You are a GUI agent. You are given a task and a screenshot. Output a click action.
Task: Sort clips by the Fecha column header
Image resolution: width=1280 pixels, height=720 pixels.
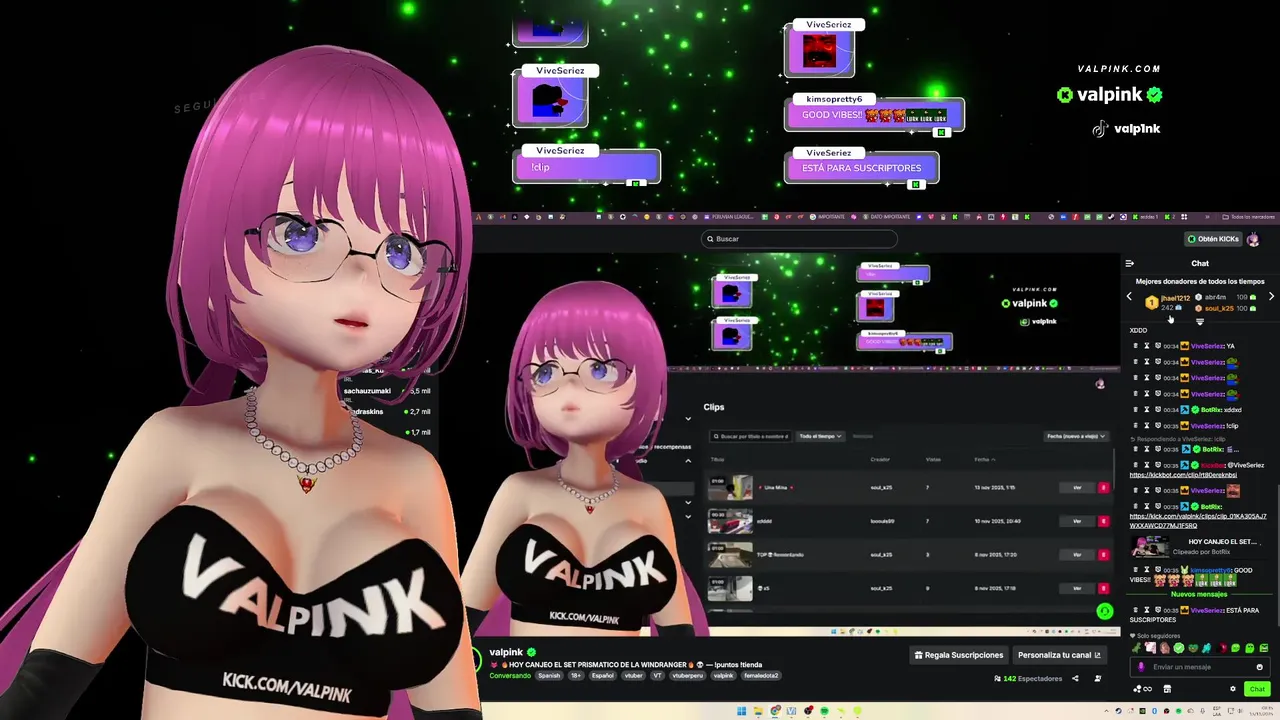985,459
